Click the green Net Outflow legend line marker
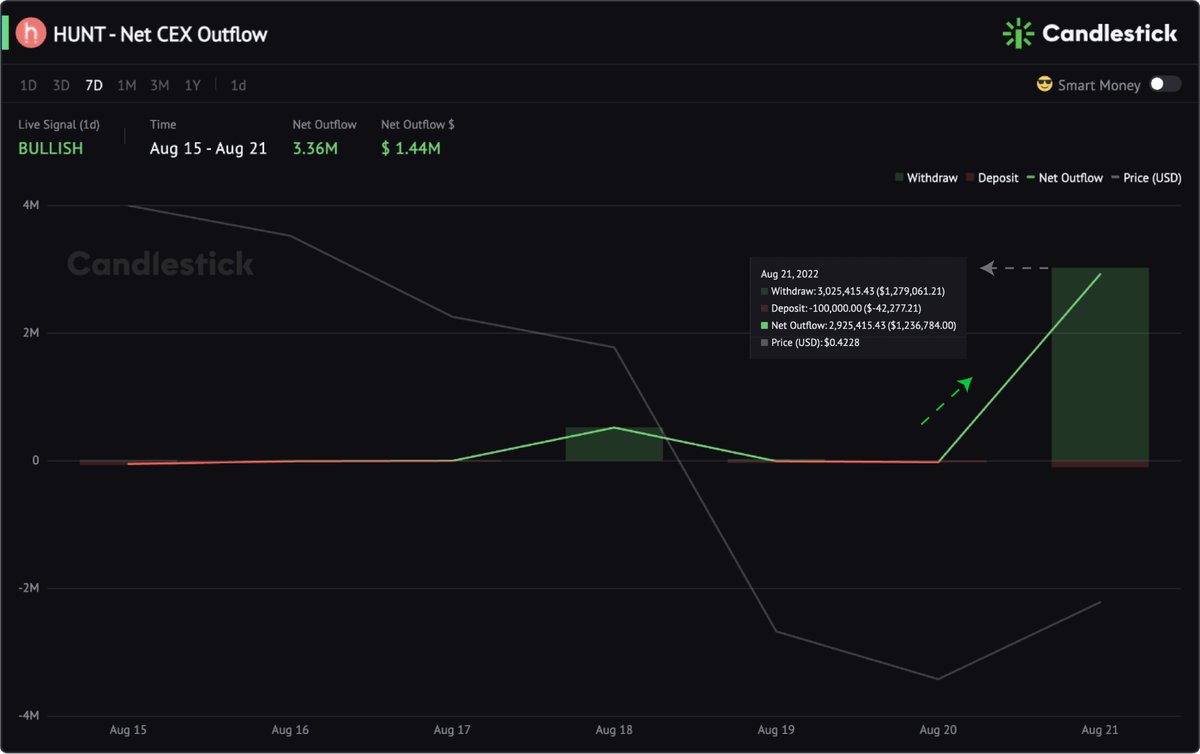1200x754 pixels. coord(1030,178)
